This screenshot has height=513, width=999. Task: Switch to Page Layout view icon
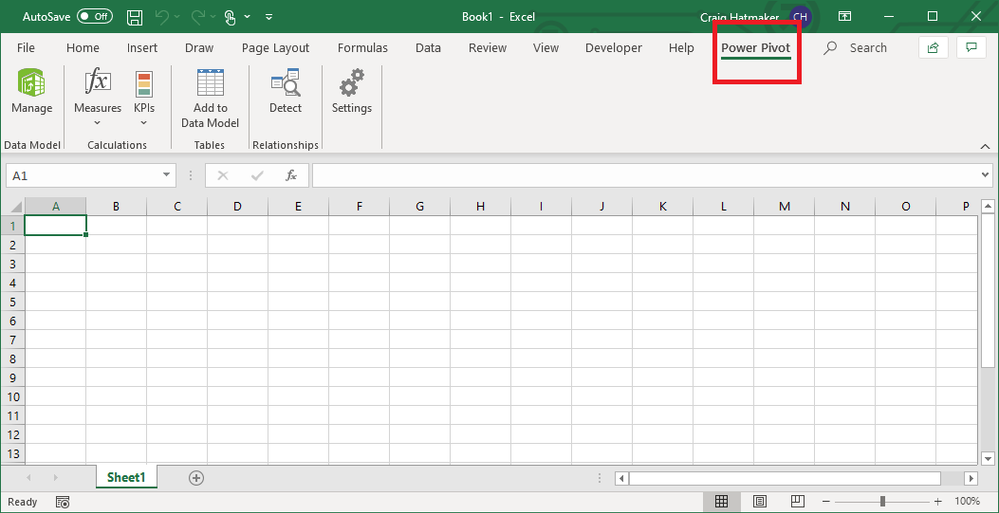[759, 502]
